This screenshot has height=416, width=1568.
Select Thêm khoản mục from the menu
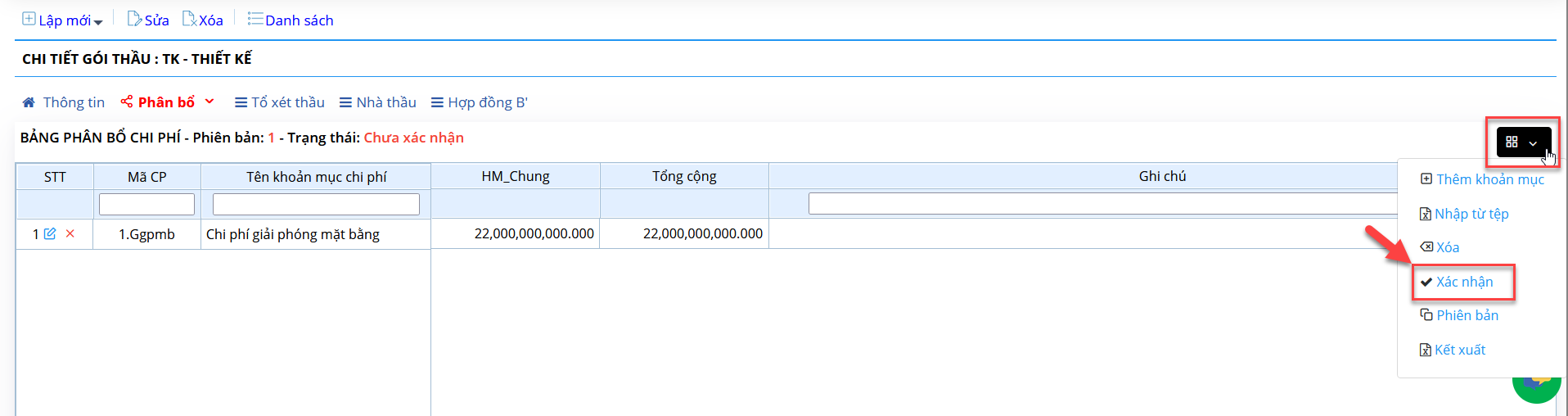[x=1482, y=179]
